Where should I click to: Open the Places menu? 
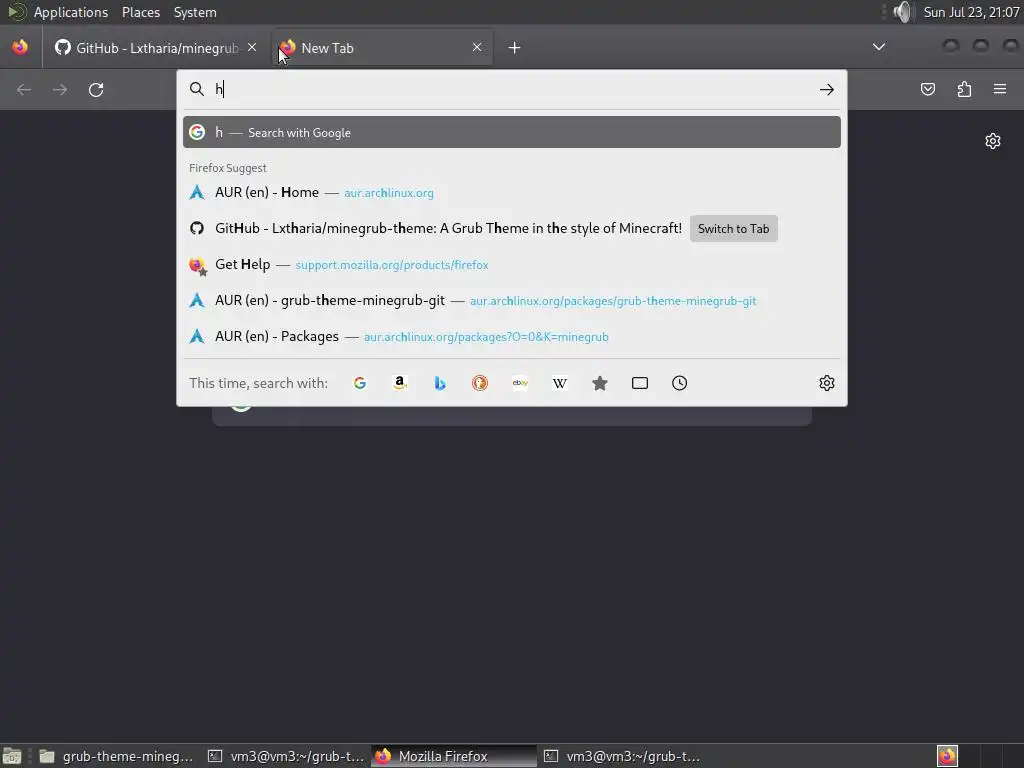click(x=141, y=12)
